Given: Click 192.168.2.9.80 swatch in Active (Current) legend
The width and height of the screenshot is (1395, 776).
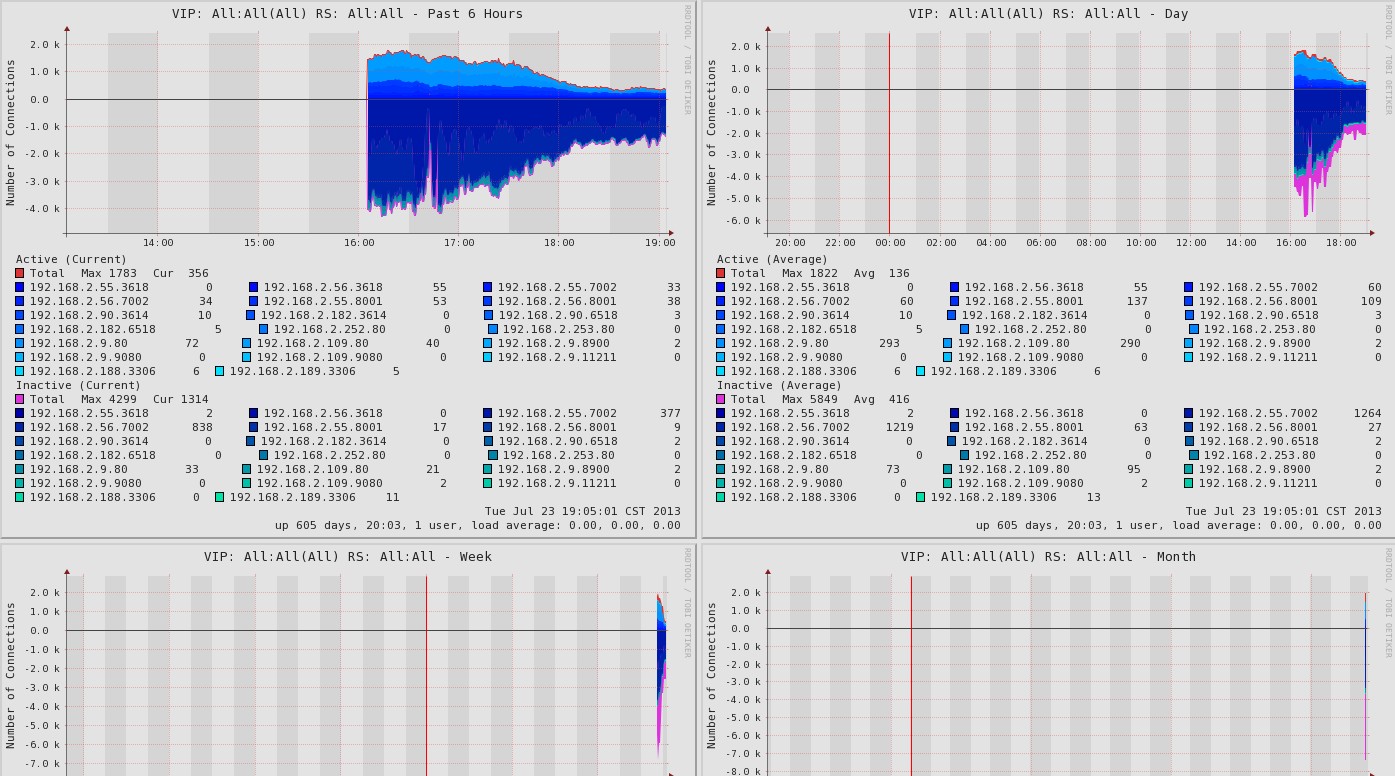Looking at the screenshot, I should pos(20,343).
